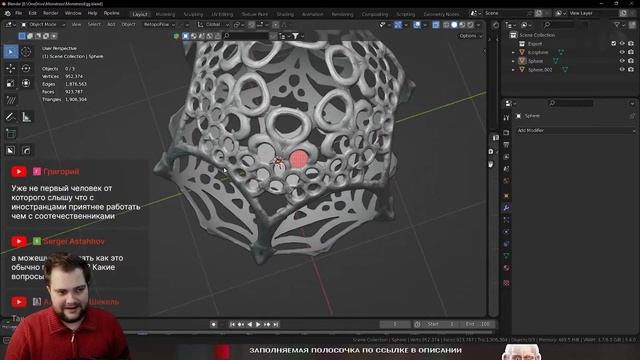Expand the Sphere tree item

click(513, 61)
